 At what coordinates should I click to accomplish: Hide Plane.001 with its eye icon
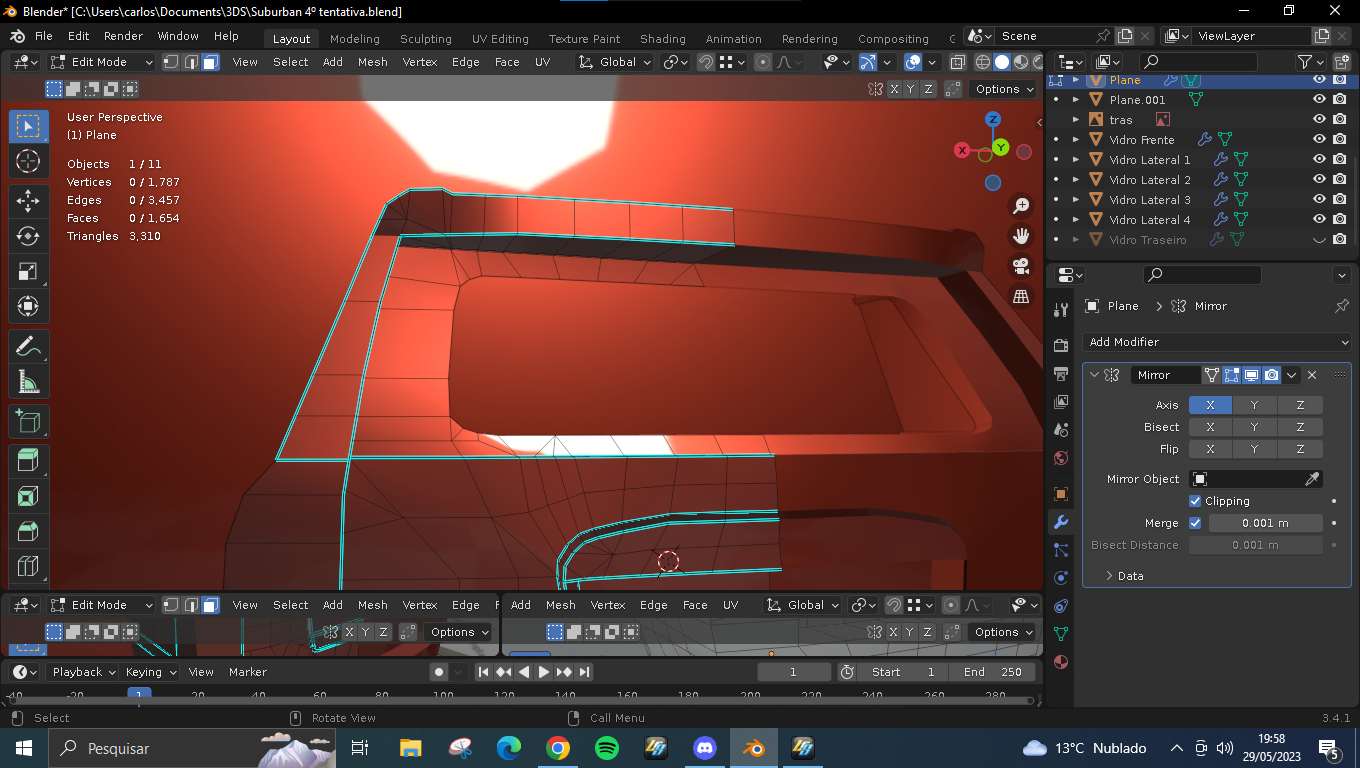click(1319, 100)
